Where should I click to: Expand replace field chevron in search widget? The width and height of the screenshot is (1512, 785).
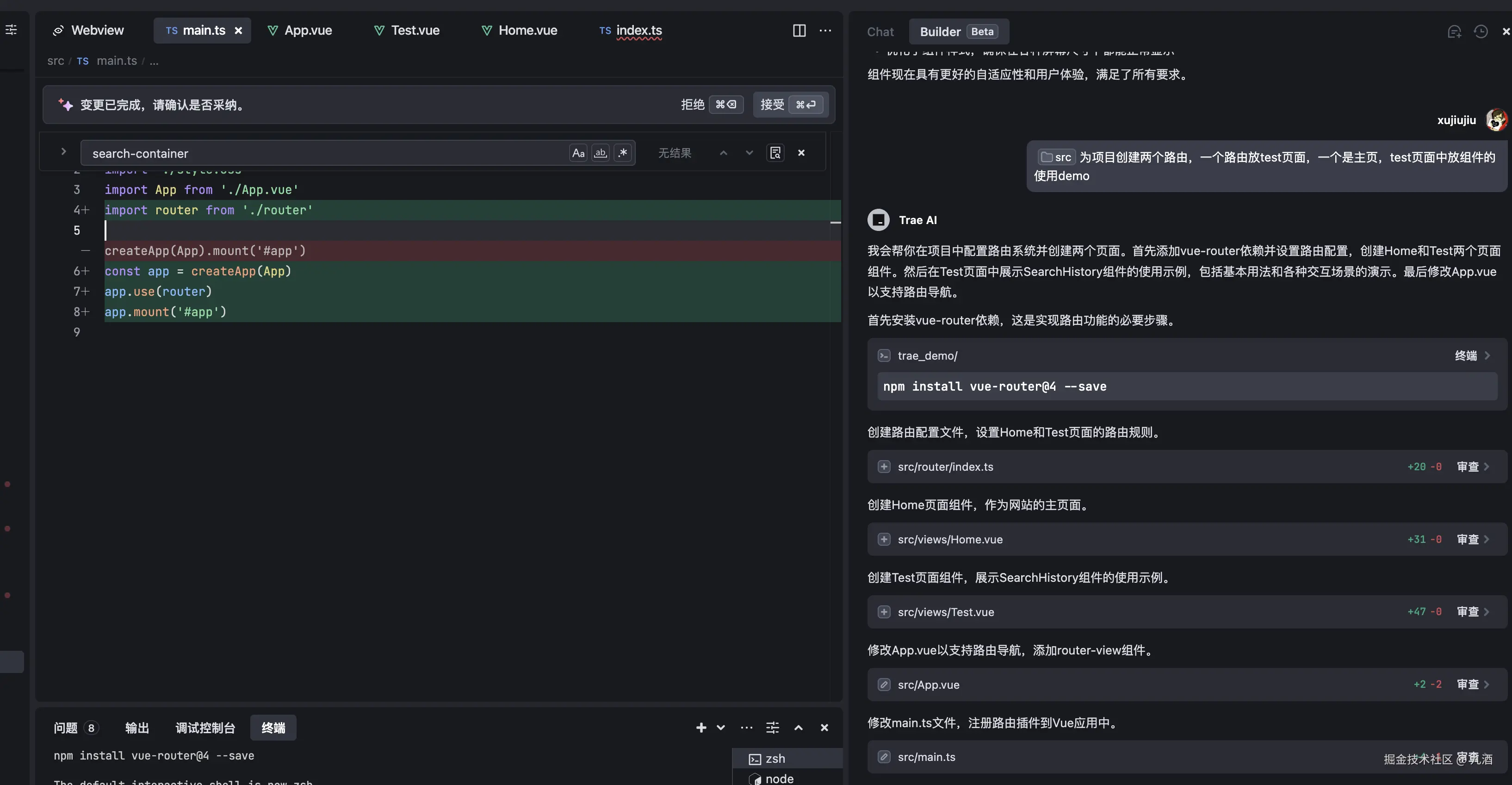click(x=63, y=151)
